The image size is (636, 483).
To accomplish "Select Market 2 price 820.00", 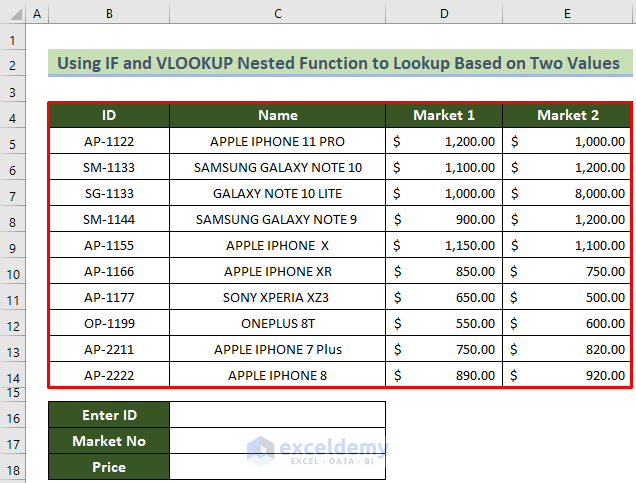I will (567, 349).
